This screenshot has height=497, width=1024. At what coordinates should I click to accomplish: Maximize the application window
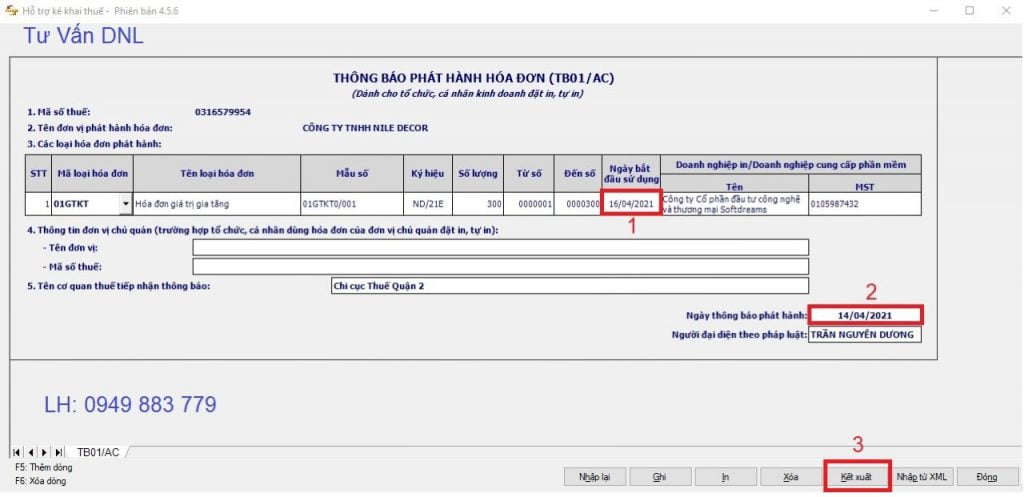tap(969, 10)
